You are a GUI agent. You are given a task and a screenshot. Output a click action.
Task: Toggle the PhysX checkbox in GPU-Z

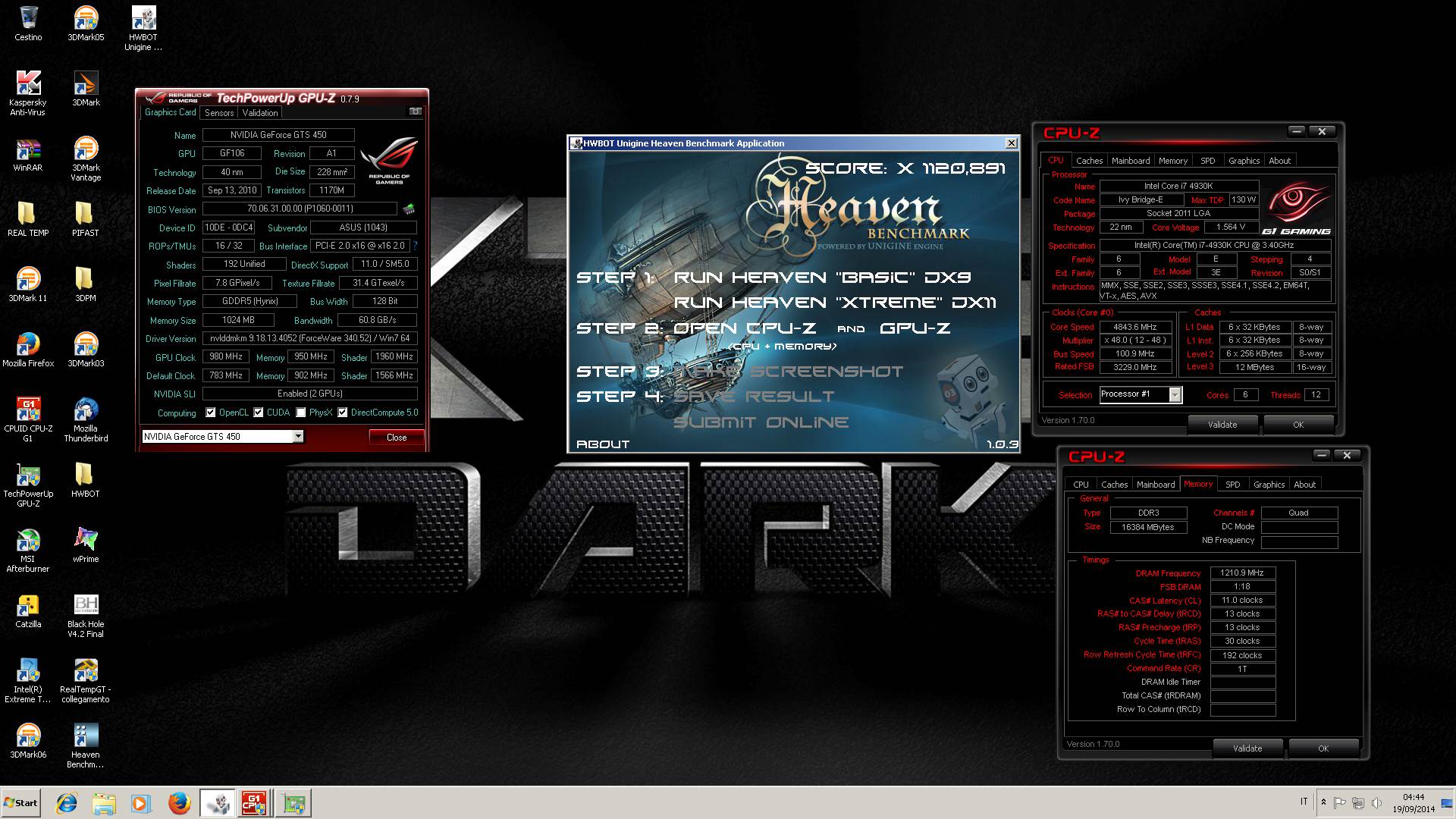coord(301,413)
